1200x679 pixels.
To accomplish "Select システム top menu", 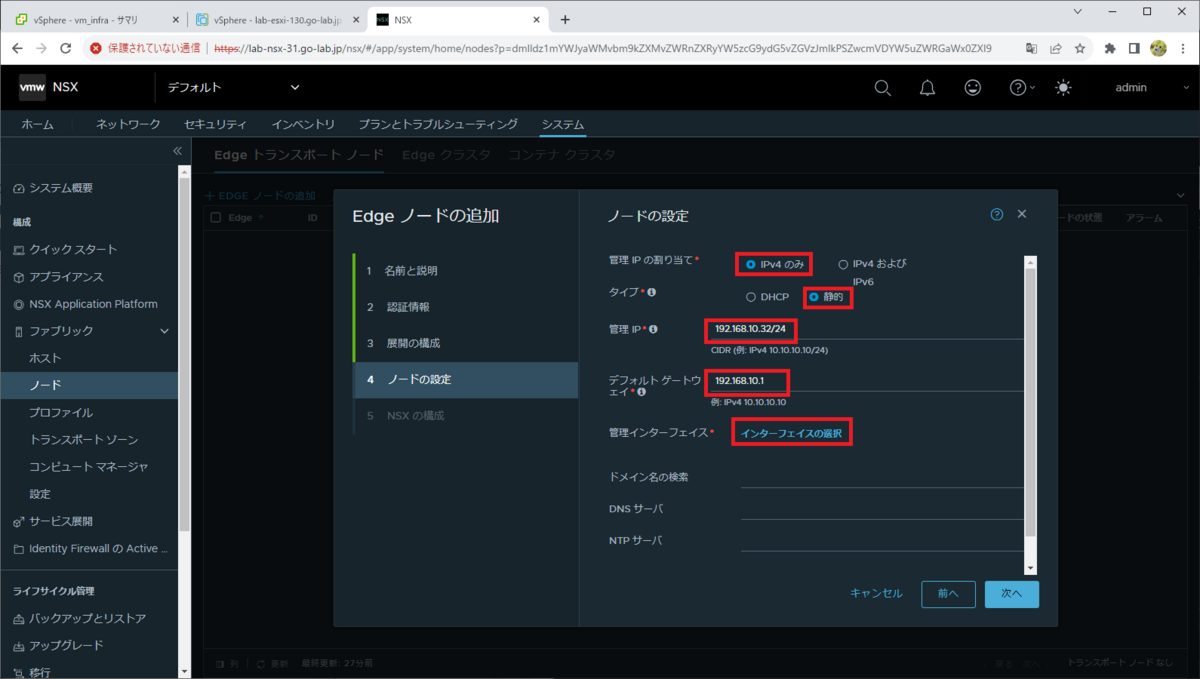I will click(x=563, y=124).
